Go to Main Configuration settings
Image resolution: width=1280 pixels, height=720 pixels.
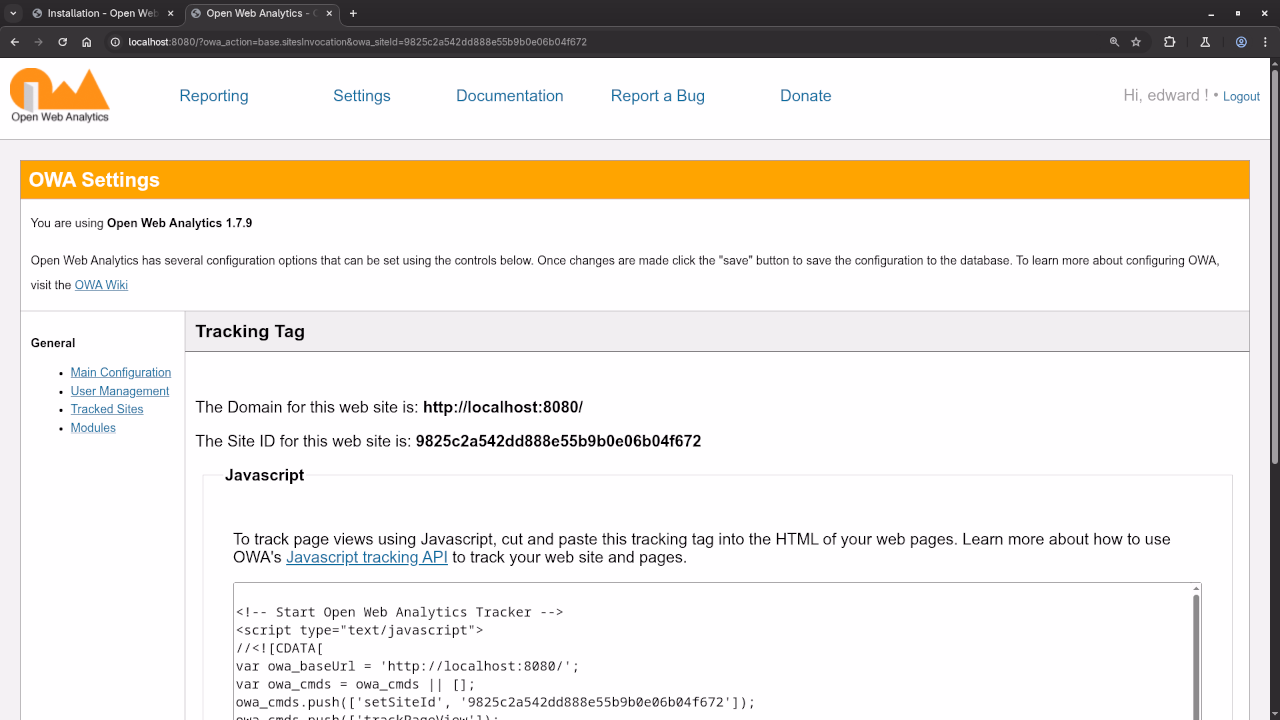pyautogui.click(x=121, y=372)
